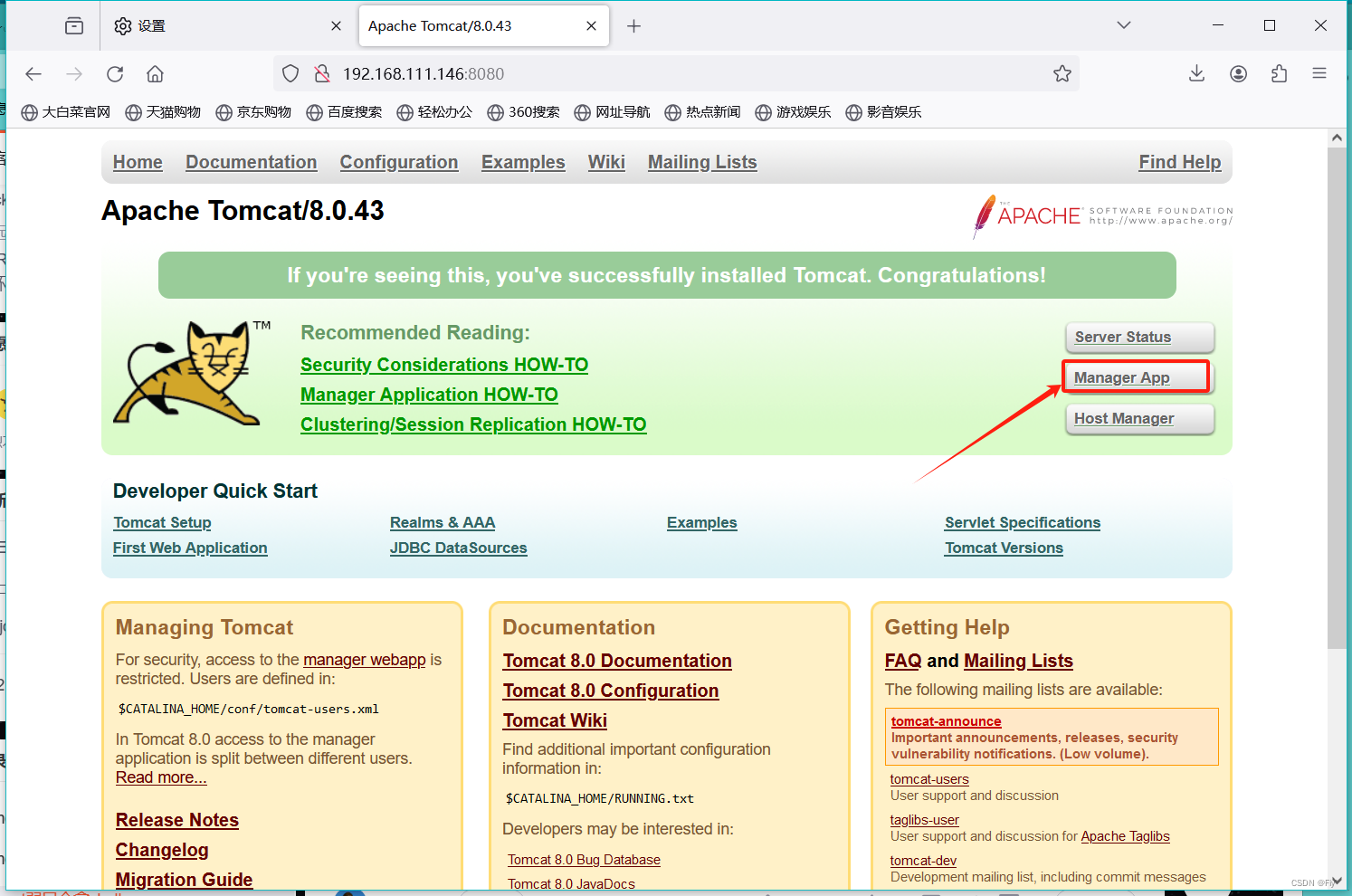Image resolution: width=1352 pixels, height=896 pixels.
Task: Reload the Tomcat page
Action: pos(115,74)
